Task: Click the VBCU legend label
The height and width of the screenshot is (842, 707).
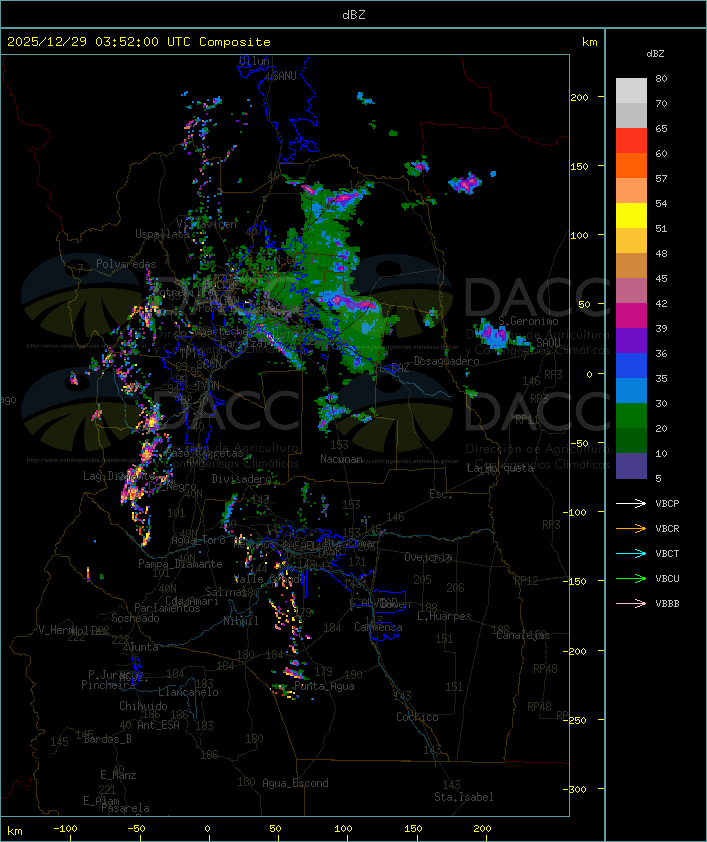Action: [667, 578]
